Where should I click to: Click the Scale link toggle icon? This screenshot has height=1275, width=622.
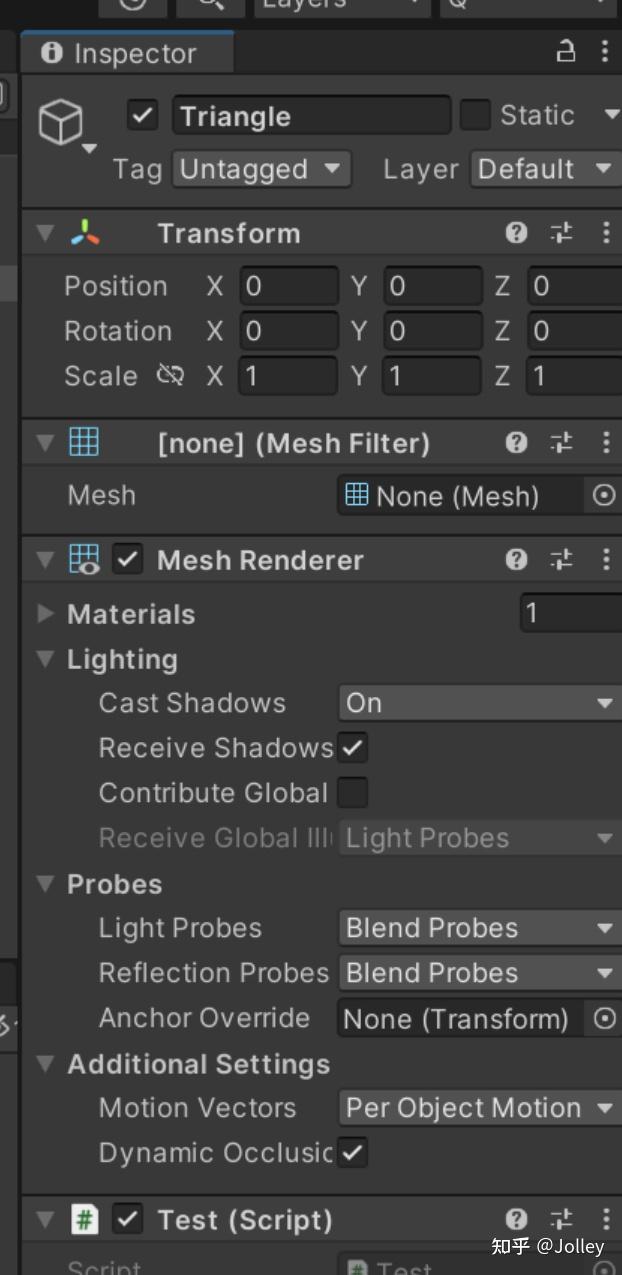click(x=170, y=376)
